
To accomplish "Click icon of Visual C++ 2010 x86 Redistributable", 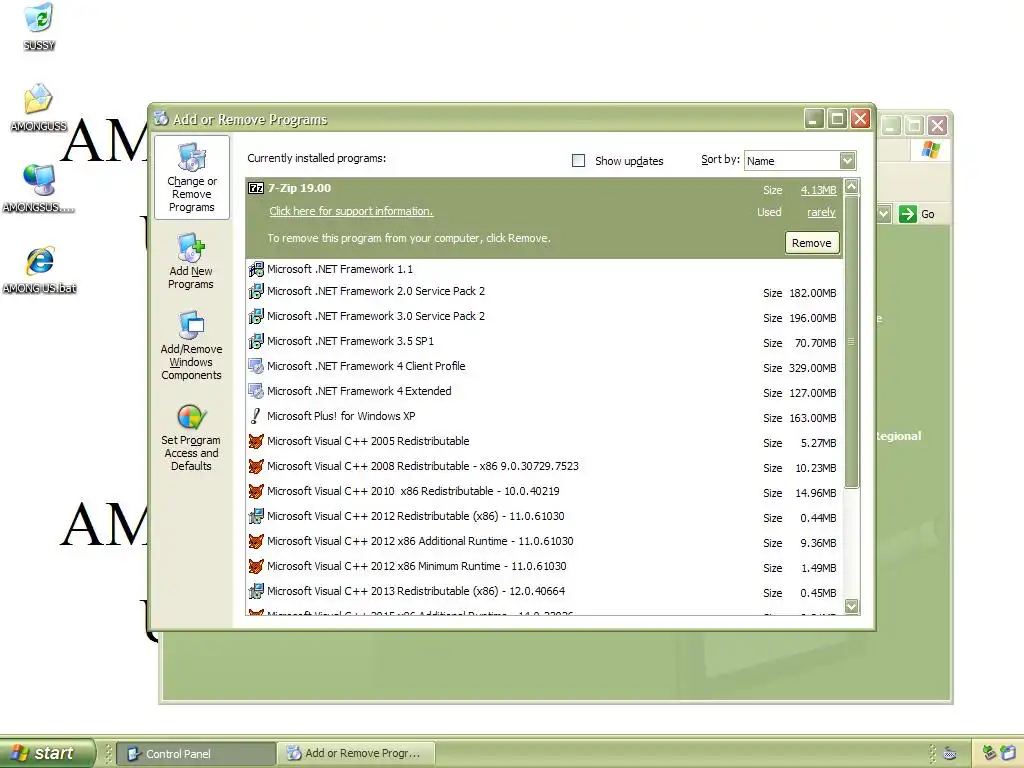I will click(x=256, y=491).
